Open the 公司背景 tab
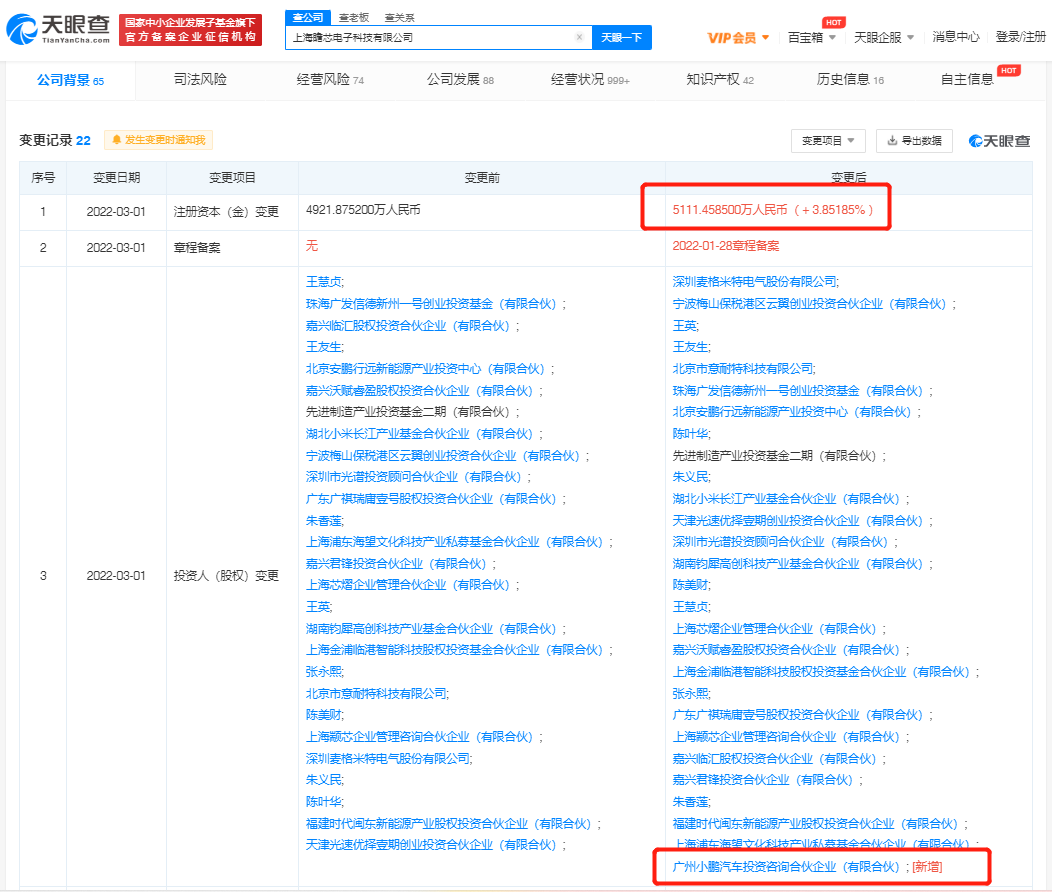This screenshot has width=1052, height=892. (70, 80)
